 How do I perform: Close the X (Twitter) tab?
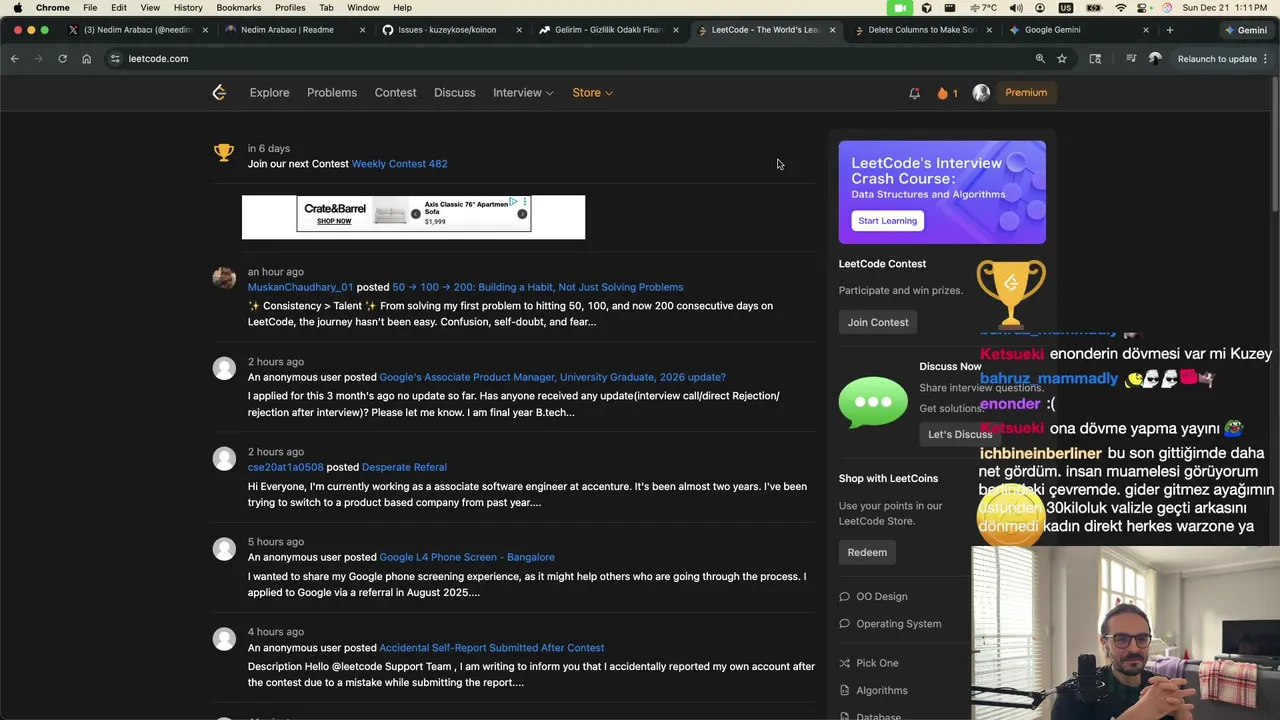tap(205, 30)
